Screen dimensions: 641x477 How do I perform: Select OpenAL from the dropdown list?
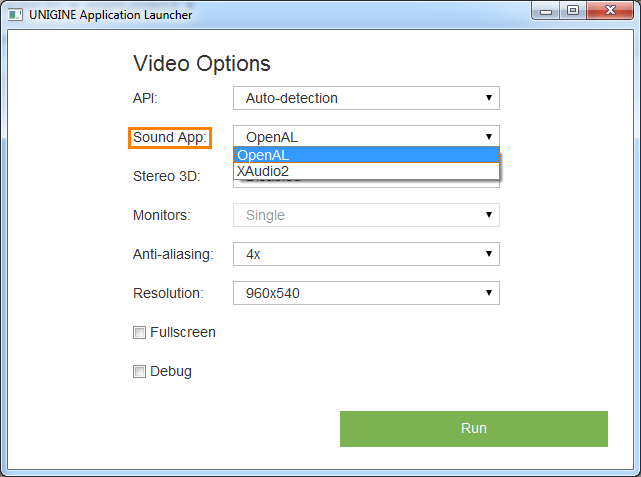coord(366,155)
